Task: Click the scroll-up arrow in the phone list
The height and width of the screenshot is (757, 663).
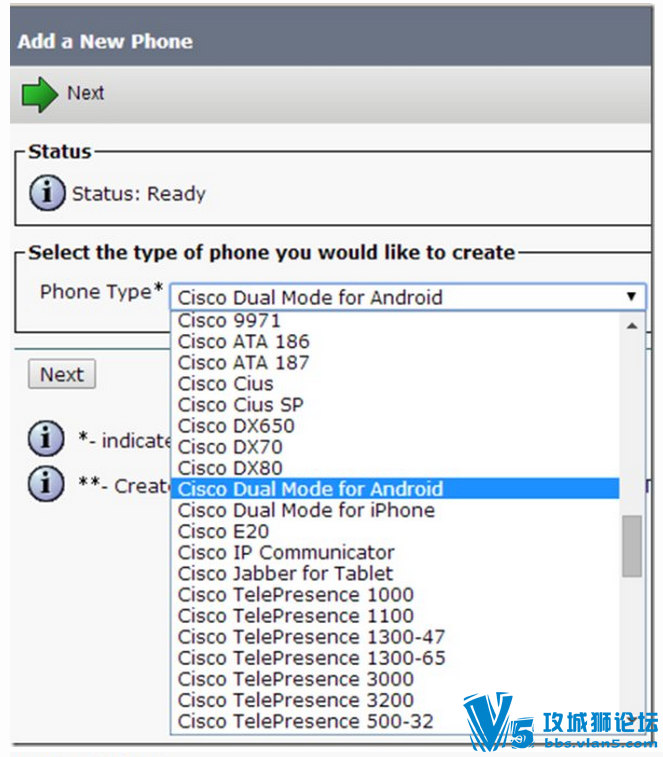Action: pyautogui.click(x=632, y=326)
